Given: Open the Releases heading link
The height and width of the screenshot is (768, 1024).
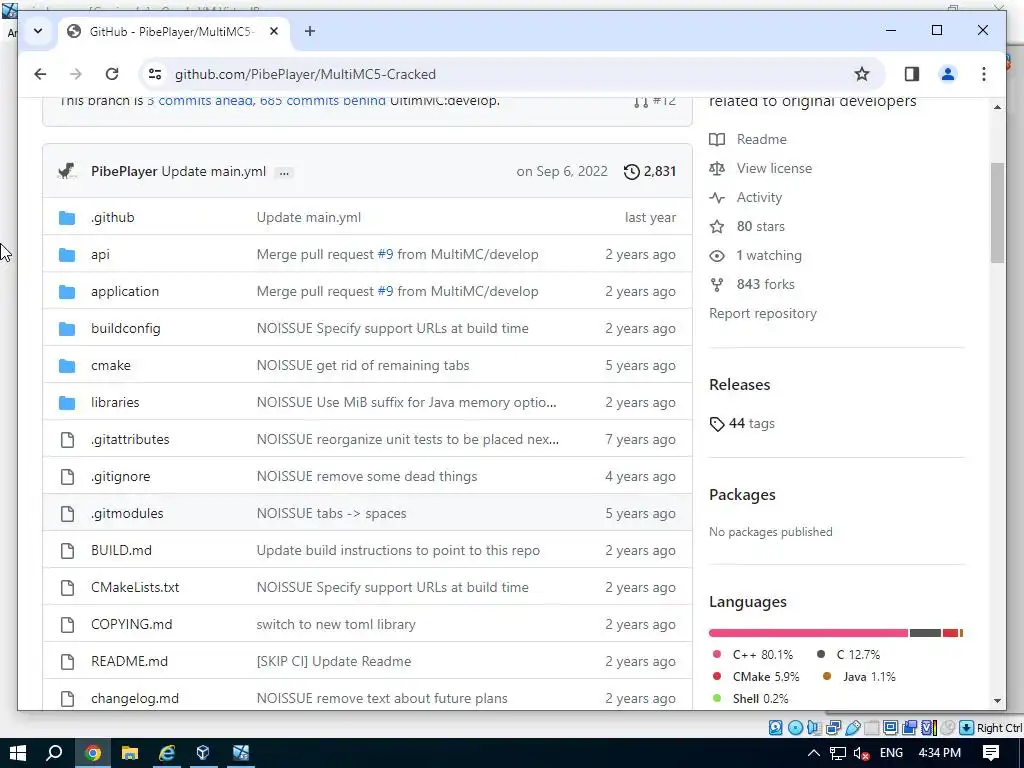Looking at the screenshot, I should (739, 385).
